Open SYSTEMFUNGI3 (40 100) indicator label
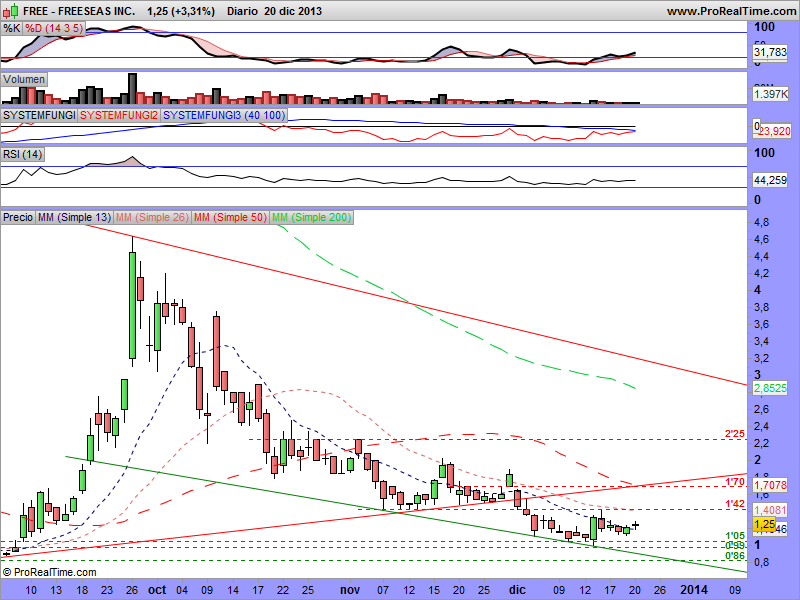The width and height of the screenshot is (800, 600). [x=223, y=115]
